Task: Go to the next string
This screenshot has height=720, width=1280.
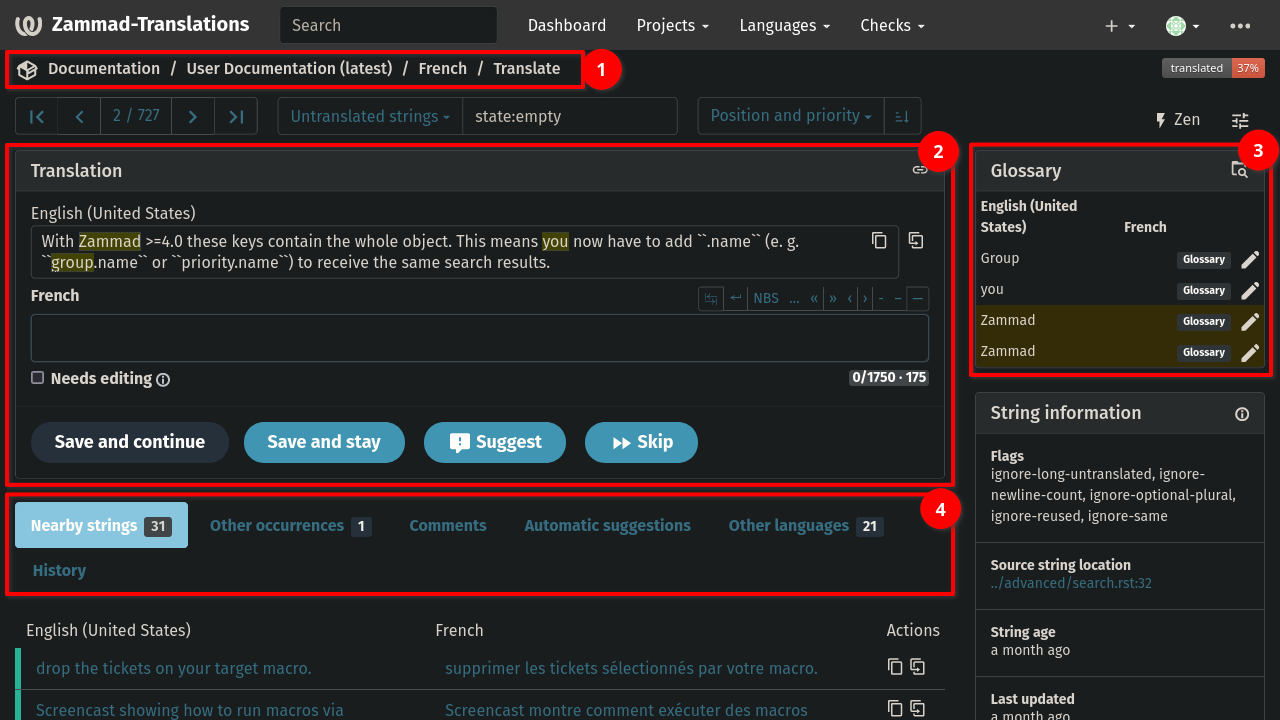Action: (x=193, y=116)
